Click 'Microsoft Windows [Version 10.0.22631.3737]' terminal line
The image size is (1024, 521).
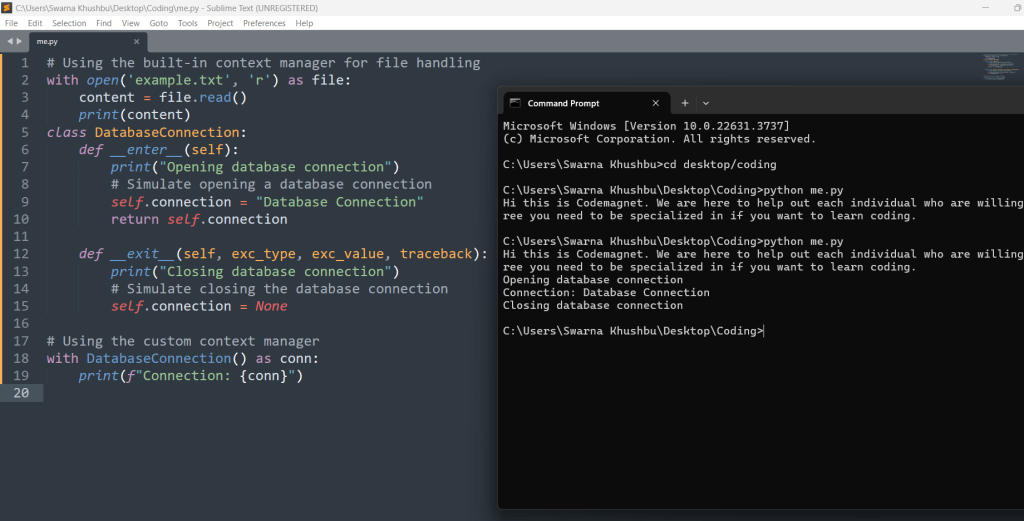[x=646, y=126]
